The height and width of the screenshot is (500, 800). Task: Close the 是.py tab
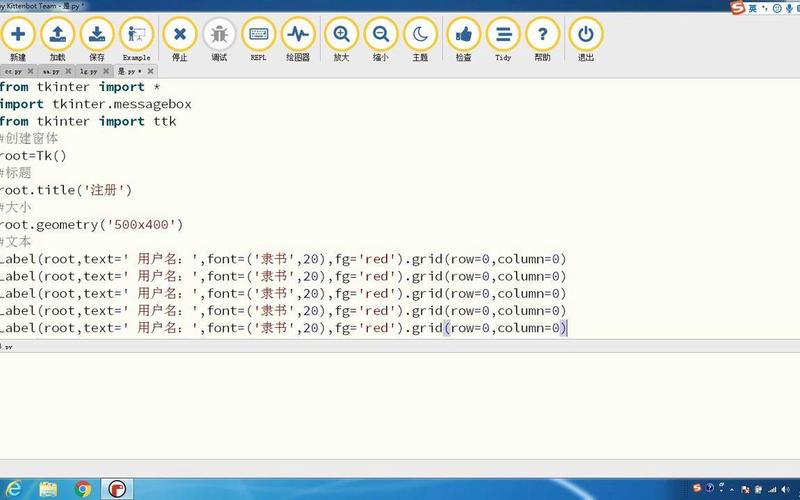point(151,71)
